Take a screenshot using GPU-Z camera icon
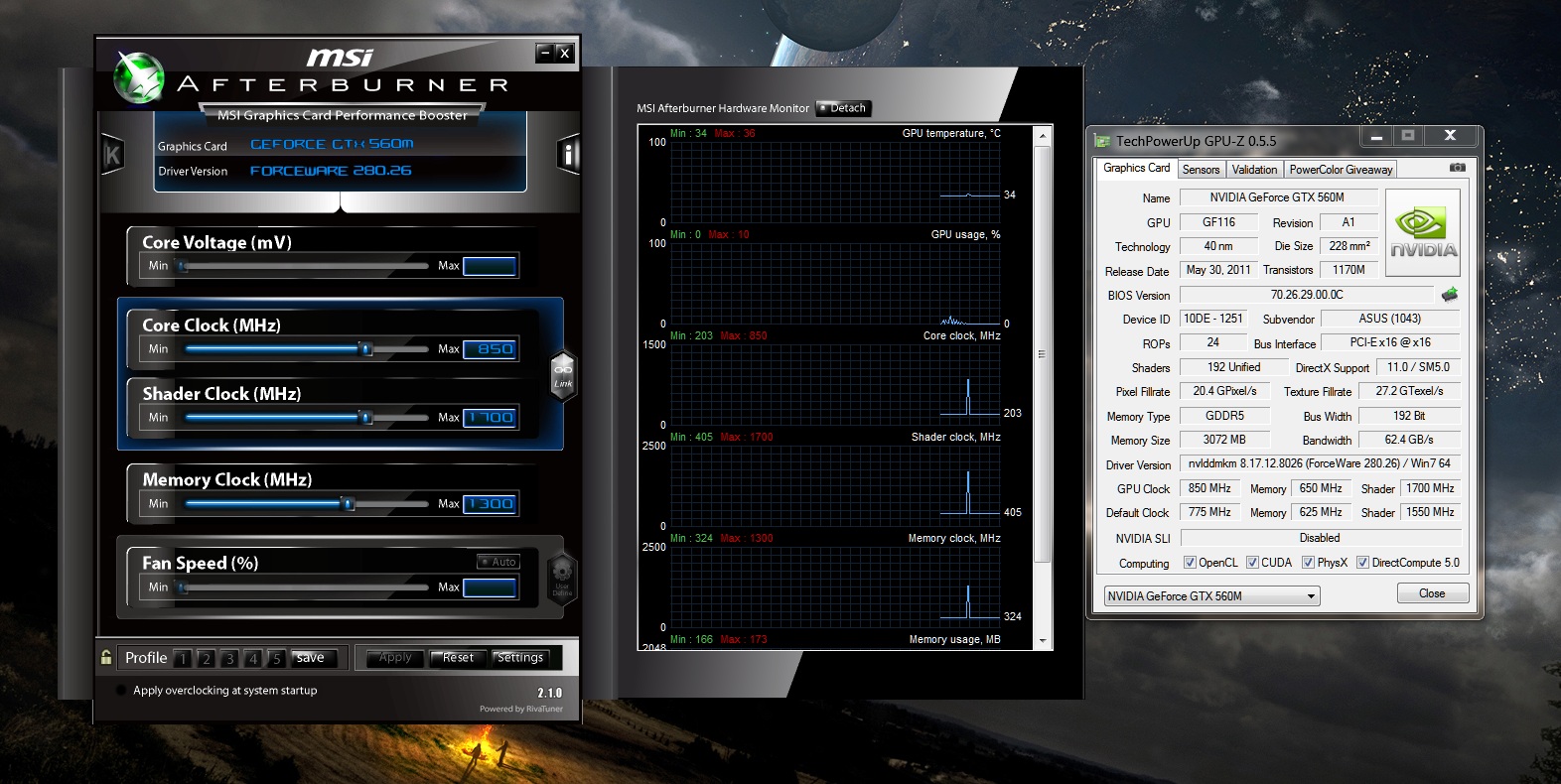Image resolution: width=1561 pixels, height=784 pixels. point(1458,168)
